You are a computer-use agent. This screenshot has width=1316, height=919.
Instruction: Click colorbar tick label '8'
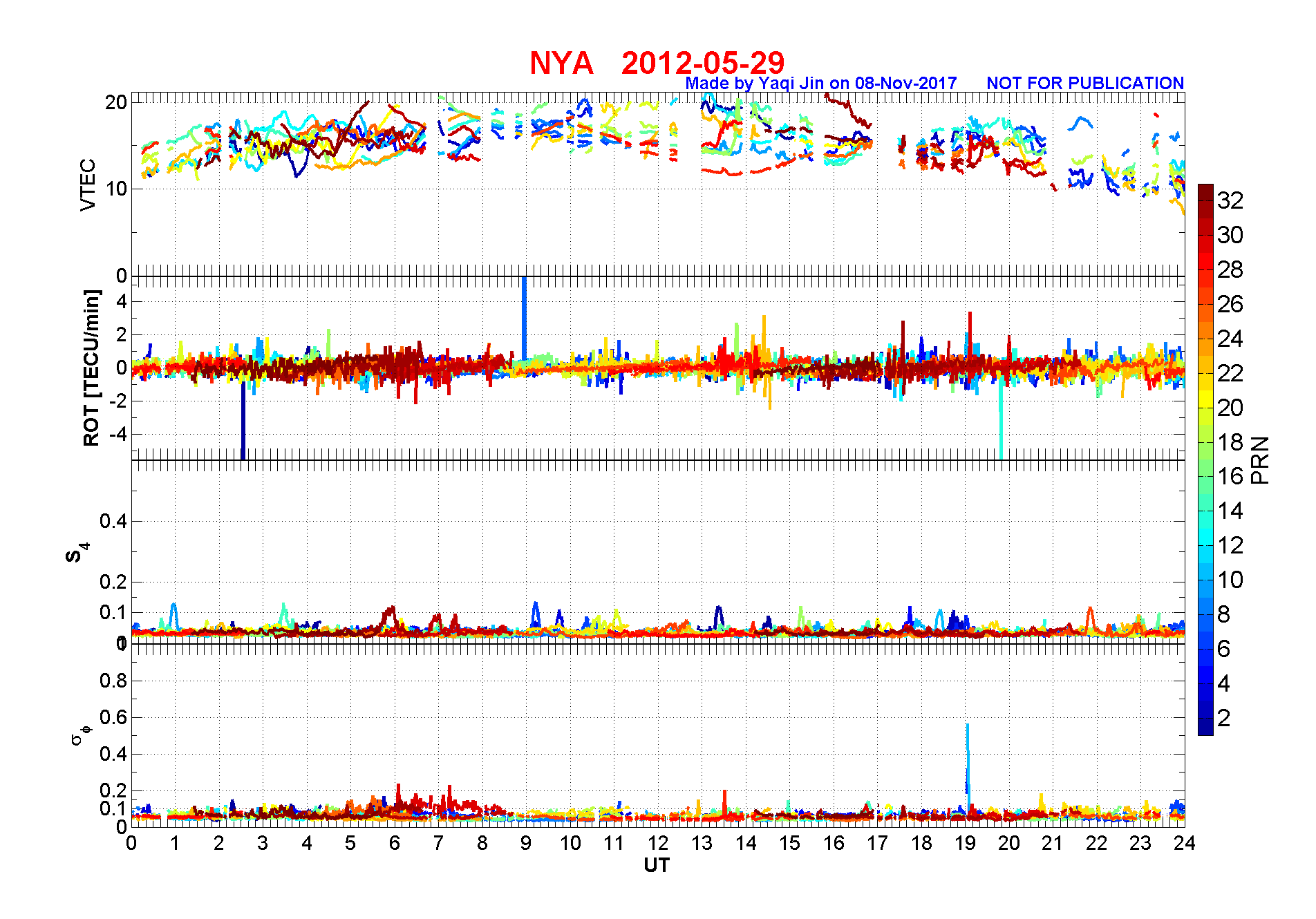pos(1223,614)
